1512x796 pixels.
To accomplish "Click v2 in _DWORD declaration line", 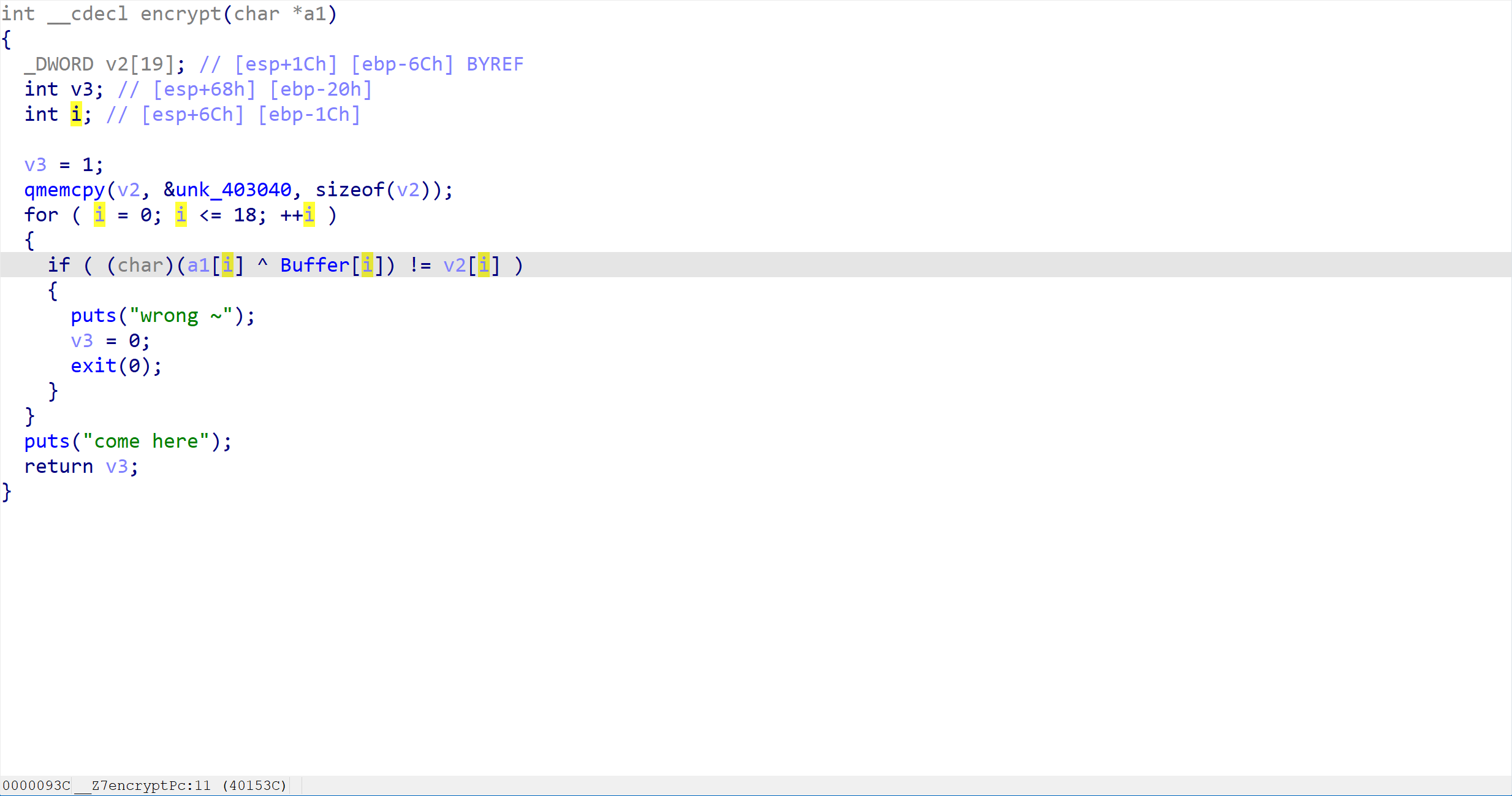I will [x=116, y=64].
